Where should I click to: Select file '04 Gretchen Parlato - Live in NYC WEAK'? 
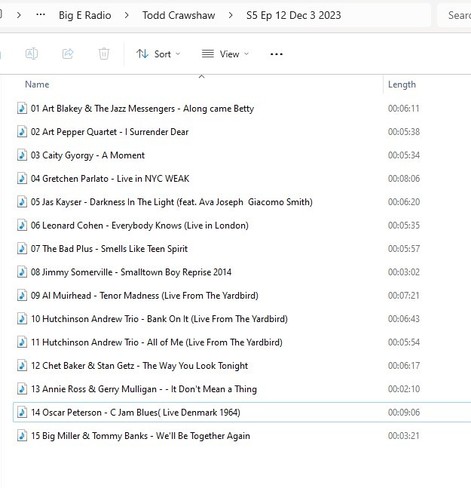[110, 178]
